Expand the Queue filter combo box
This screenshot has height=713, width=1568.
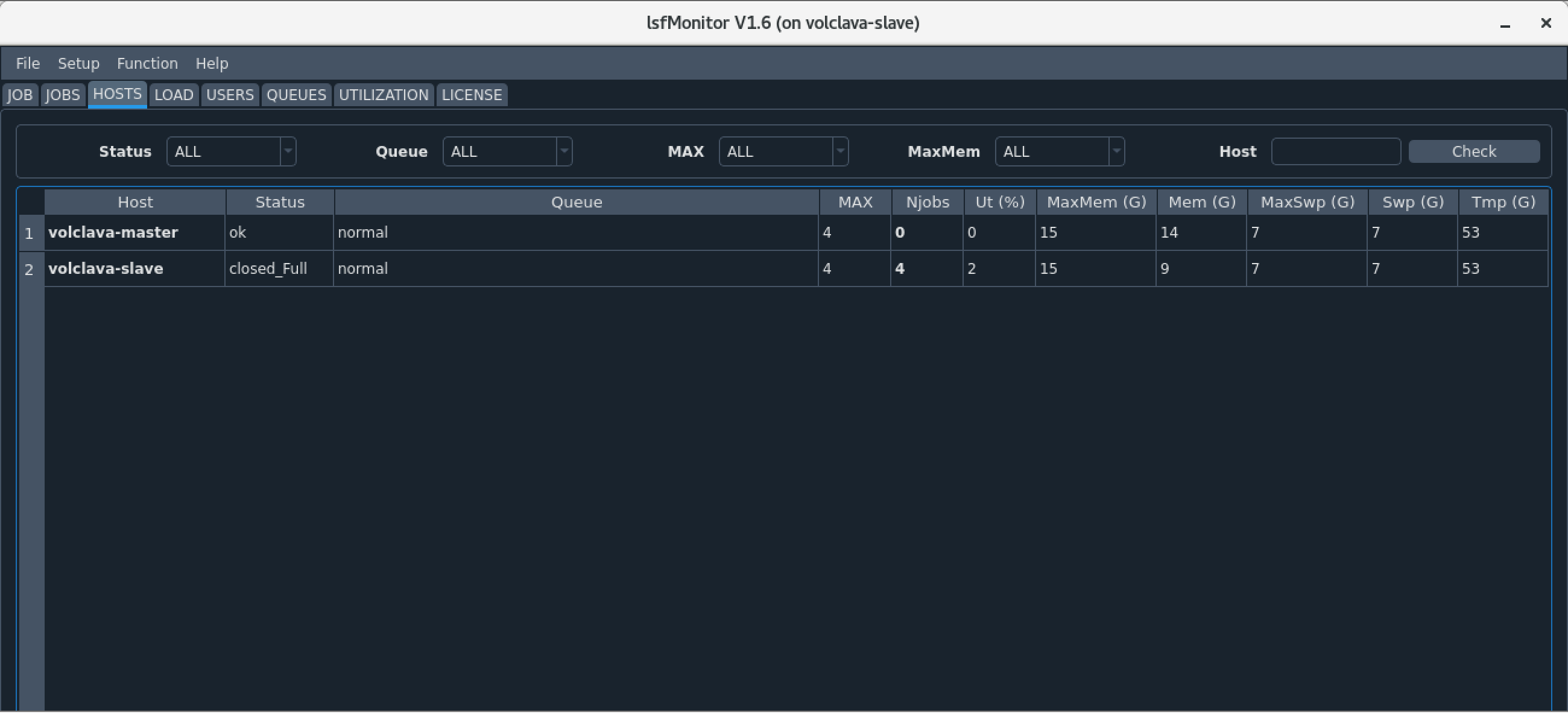507,151
